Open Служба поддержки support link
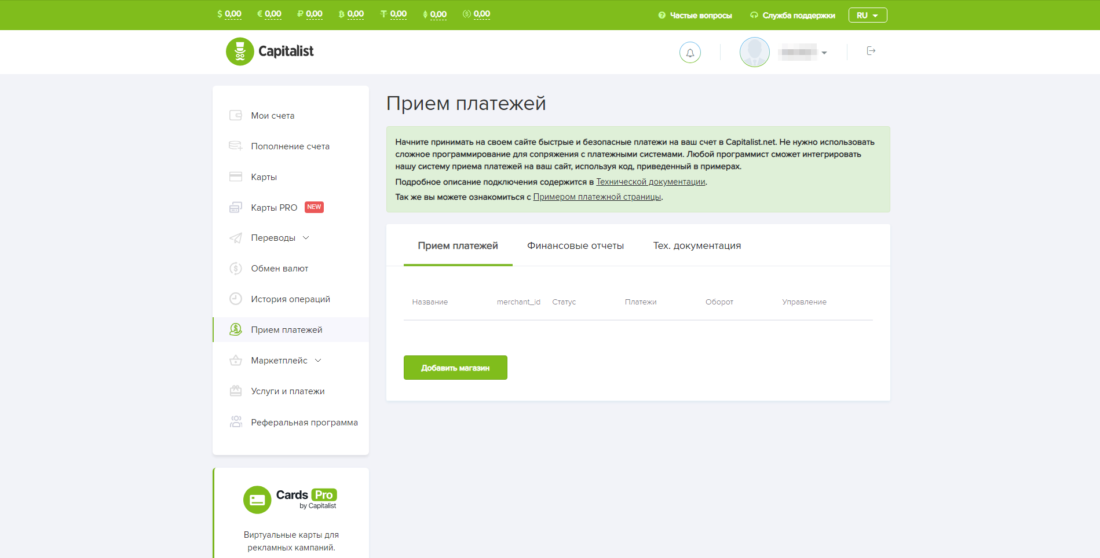Image resolution: width=1100 pixels, height=558 pixels. (x=798, y=15)
